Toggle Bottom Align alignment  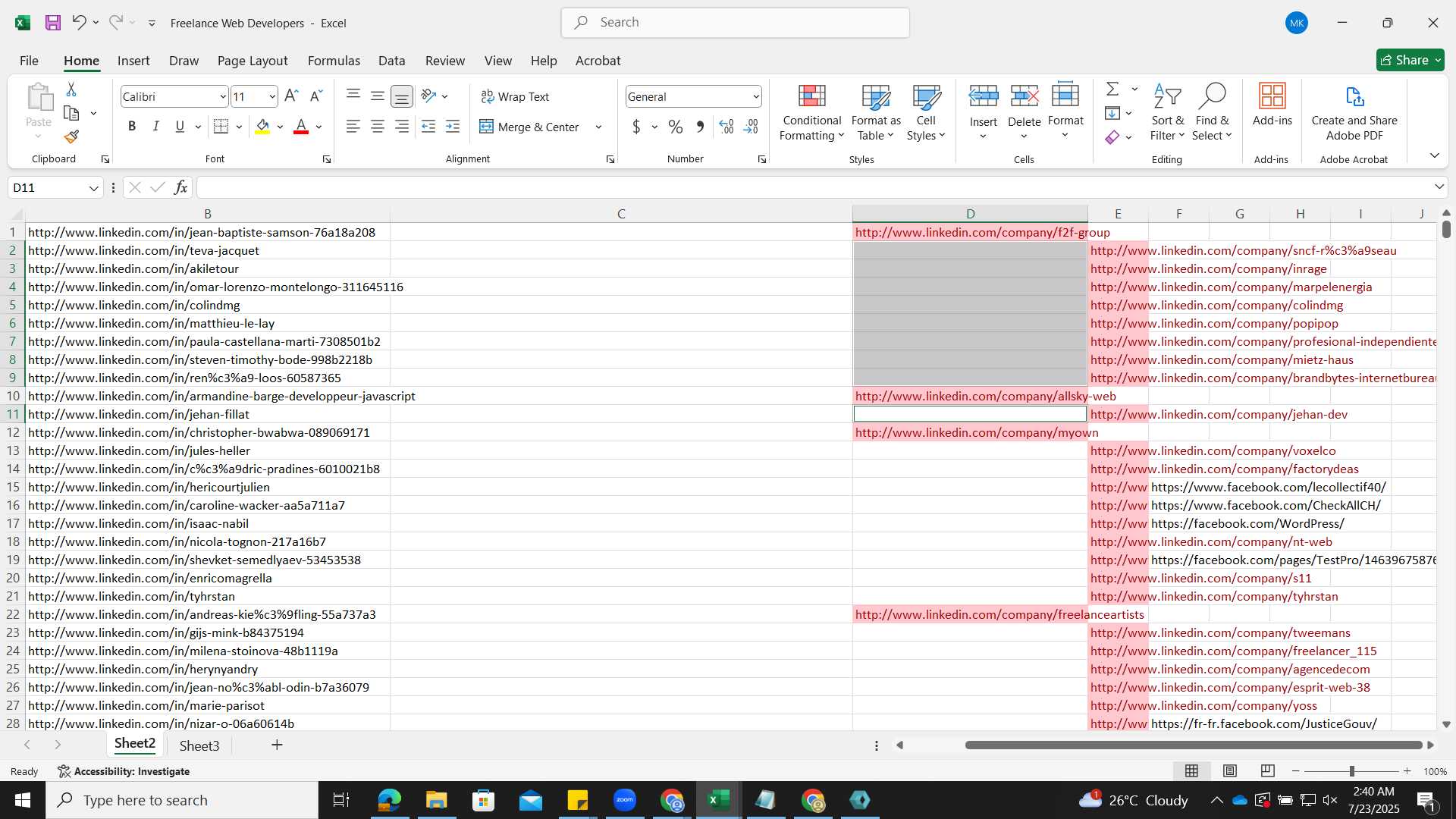pos(402,96)
